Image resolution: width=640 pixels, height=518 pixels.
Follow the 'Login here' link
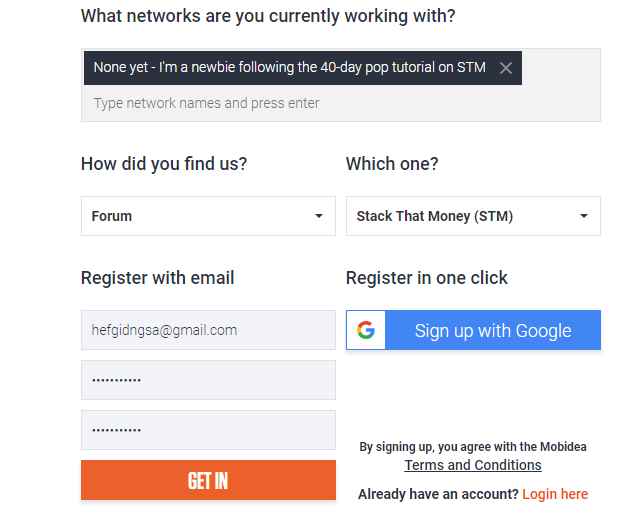tap(555, 494)
